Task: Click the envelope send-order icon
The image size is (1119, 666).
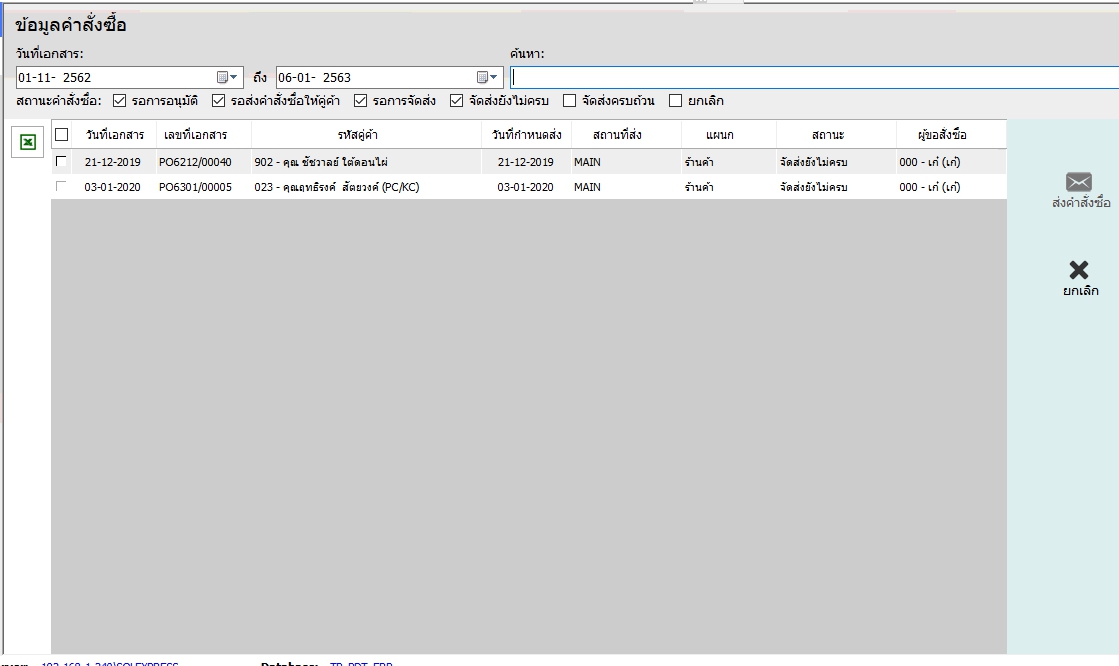Action: [1078, 182]
